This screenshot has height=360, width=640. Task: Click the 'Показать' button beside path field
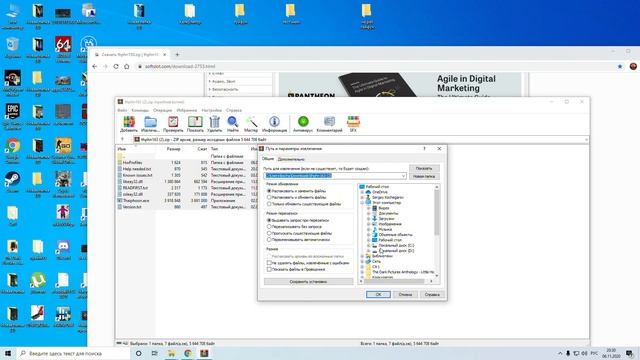(424, 168)
